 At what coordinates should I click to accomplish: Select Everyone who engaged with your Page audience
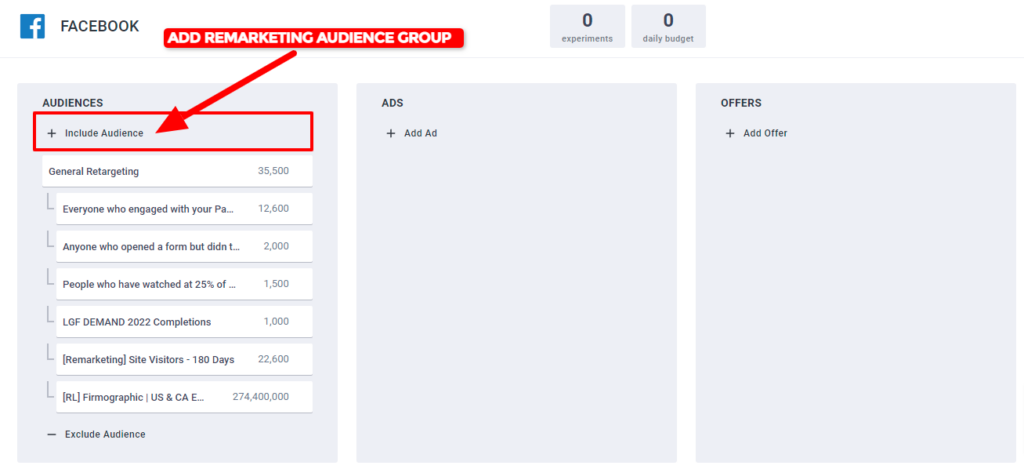[184, 208]
